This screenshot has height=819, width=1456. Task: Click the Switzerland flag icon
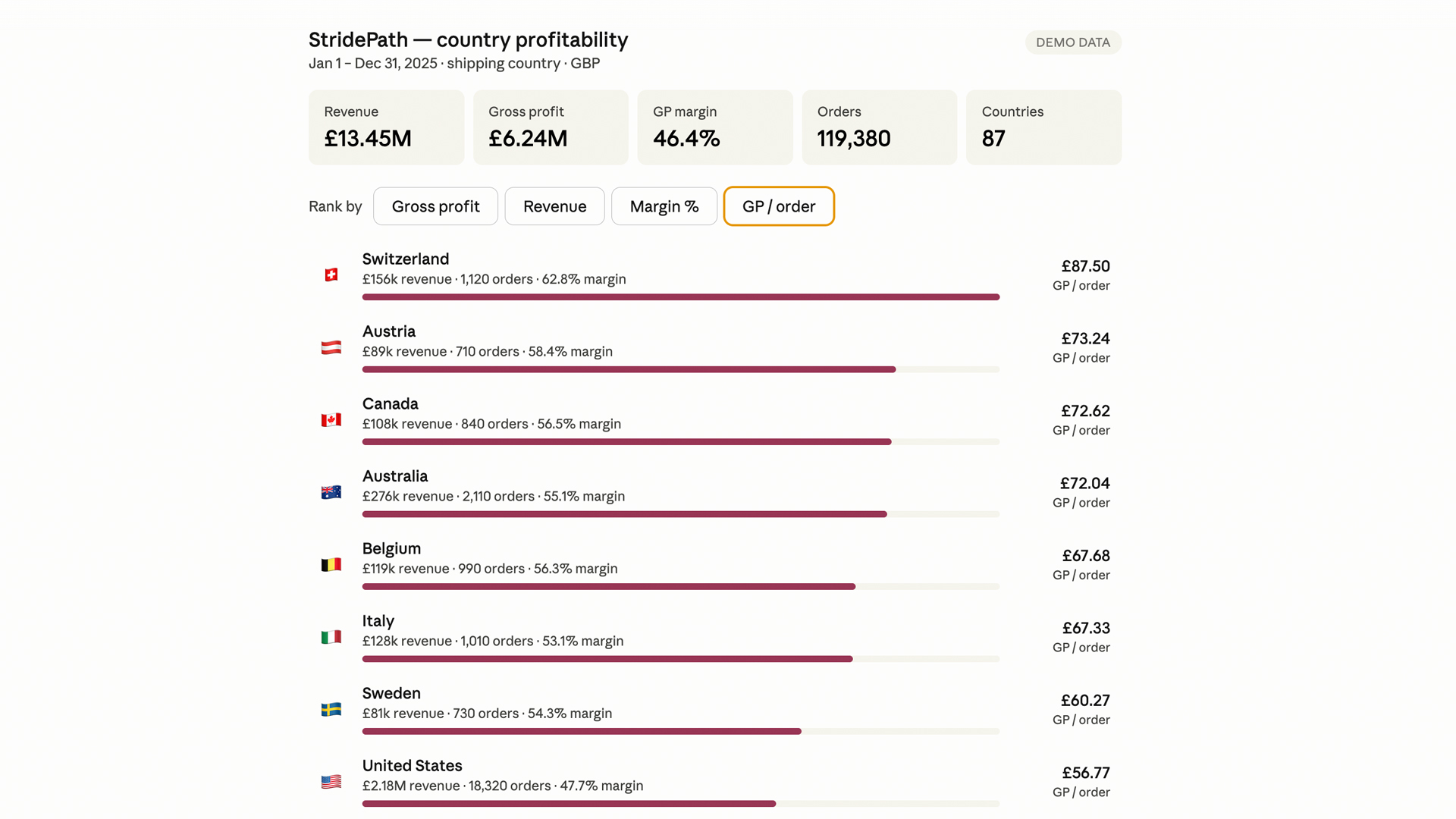(331, 275)
